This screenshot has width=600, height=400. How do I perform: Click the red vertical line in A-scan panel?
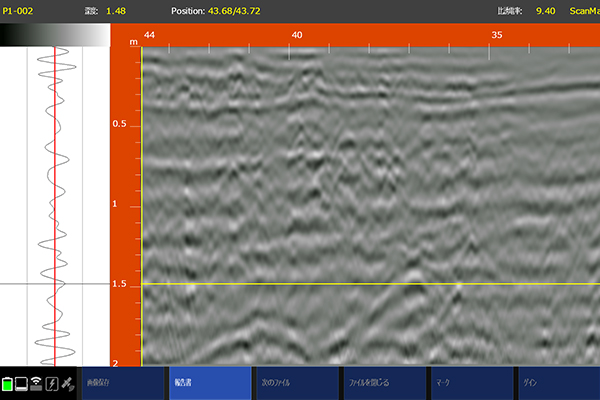pyautogui.click(x=54, y=200)
